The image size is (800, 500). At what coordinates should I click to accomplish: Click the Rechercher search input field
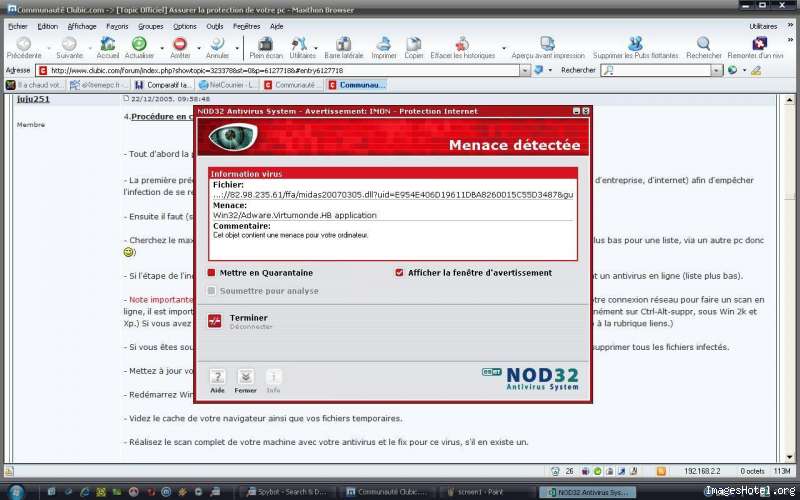coord(656,70)
